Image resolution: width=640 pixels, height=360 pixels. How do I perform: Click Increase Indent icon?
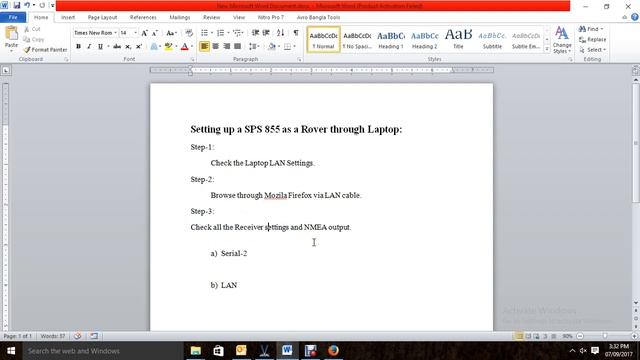266,33
